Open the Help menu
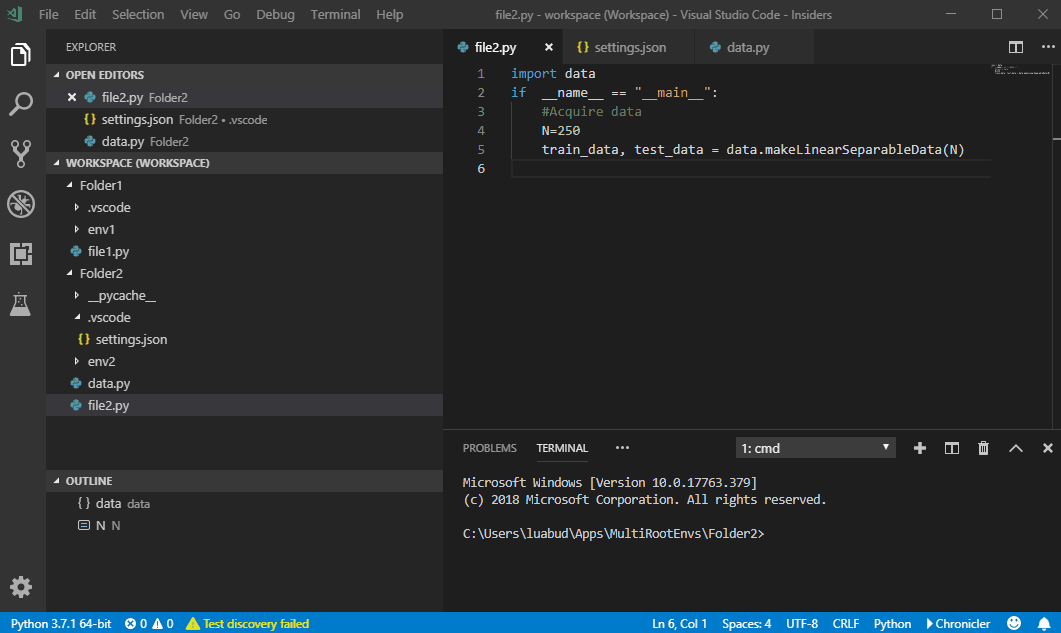This screenshot has height=633, width=1061. (x=390, y=14)
